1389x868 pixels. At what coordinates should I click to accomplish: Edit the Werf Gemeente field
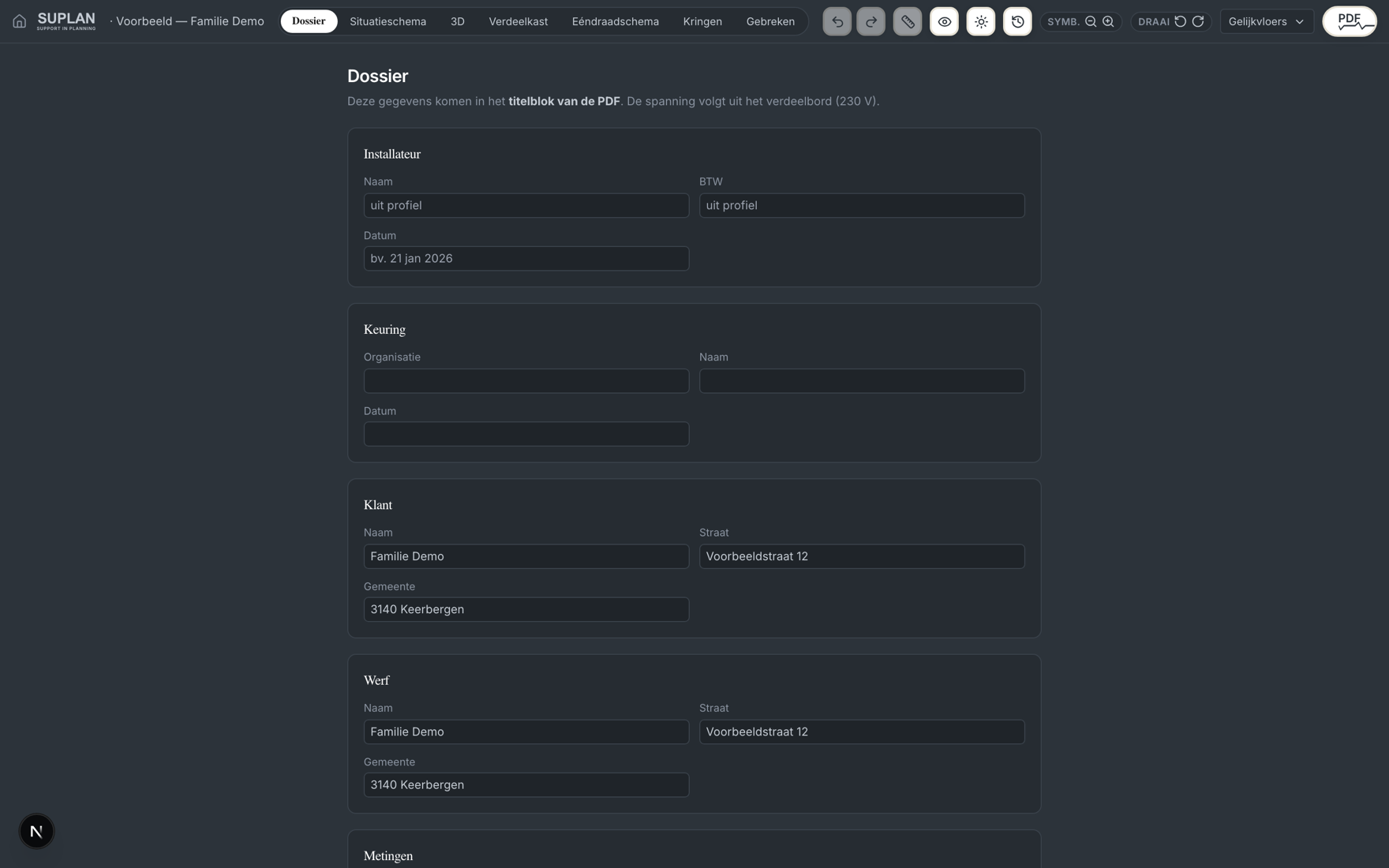pyautogui.click(x=526, y=784)
